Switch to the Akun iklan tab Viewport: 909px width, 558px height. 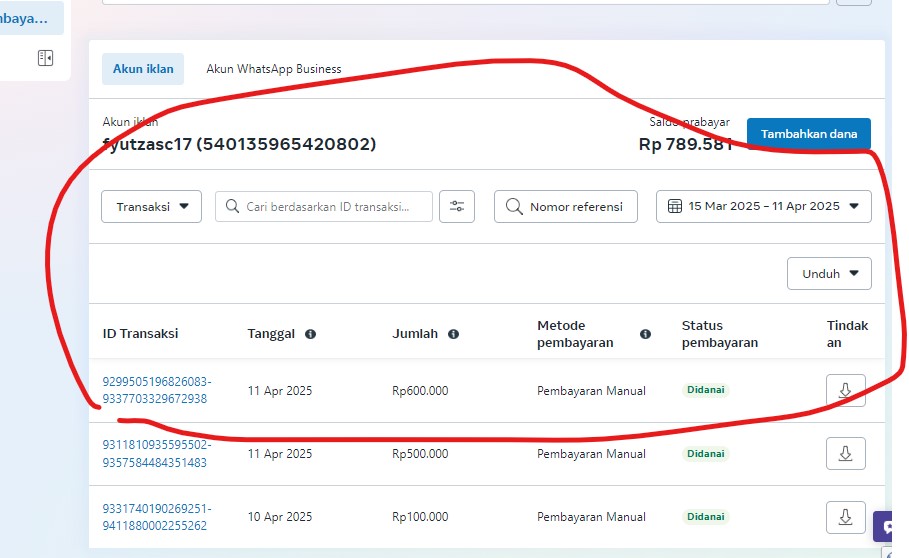(143, 69)
